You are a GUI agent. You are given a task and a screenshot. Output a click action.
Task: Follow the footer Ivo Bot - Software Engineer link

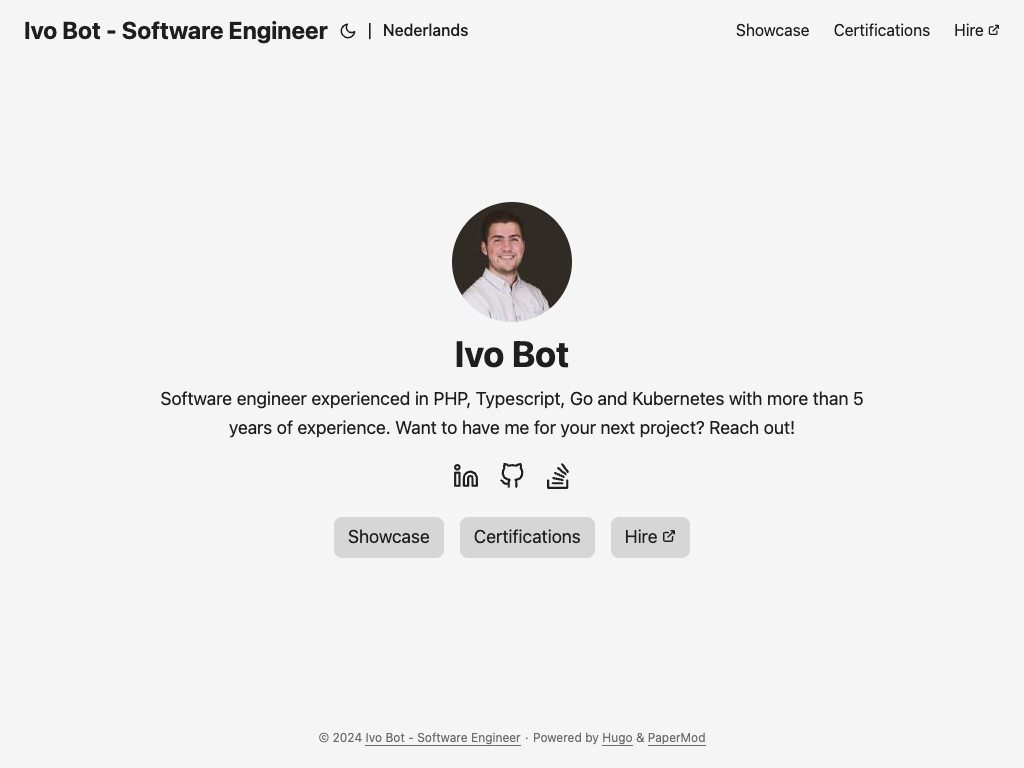(442, 738)
